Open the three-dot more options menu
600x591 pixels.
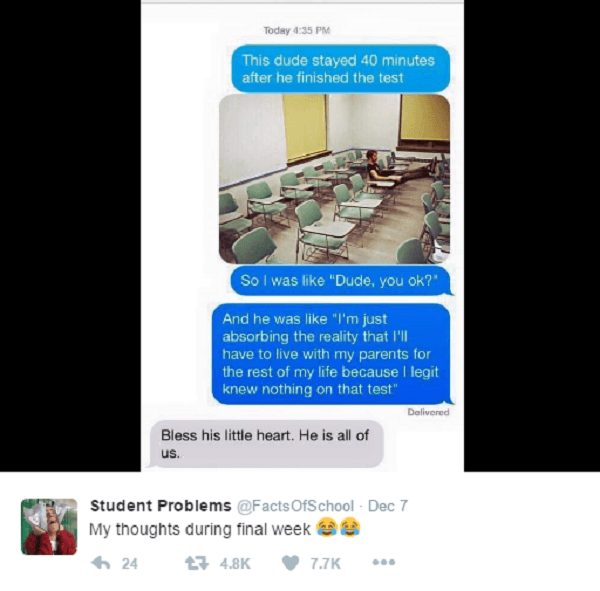tap(384, 562)
